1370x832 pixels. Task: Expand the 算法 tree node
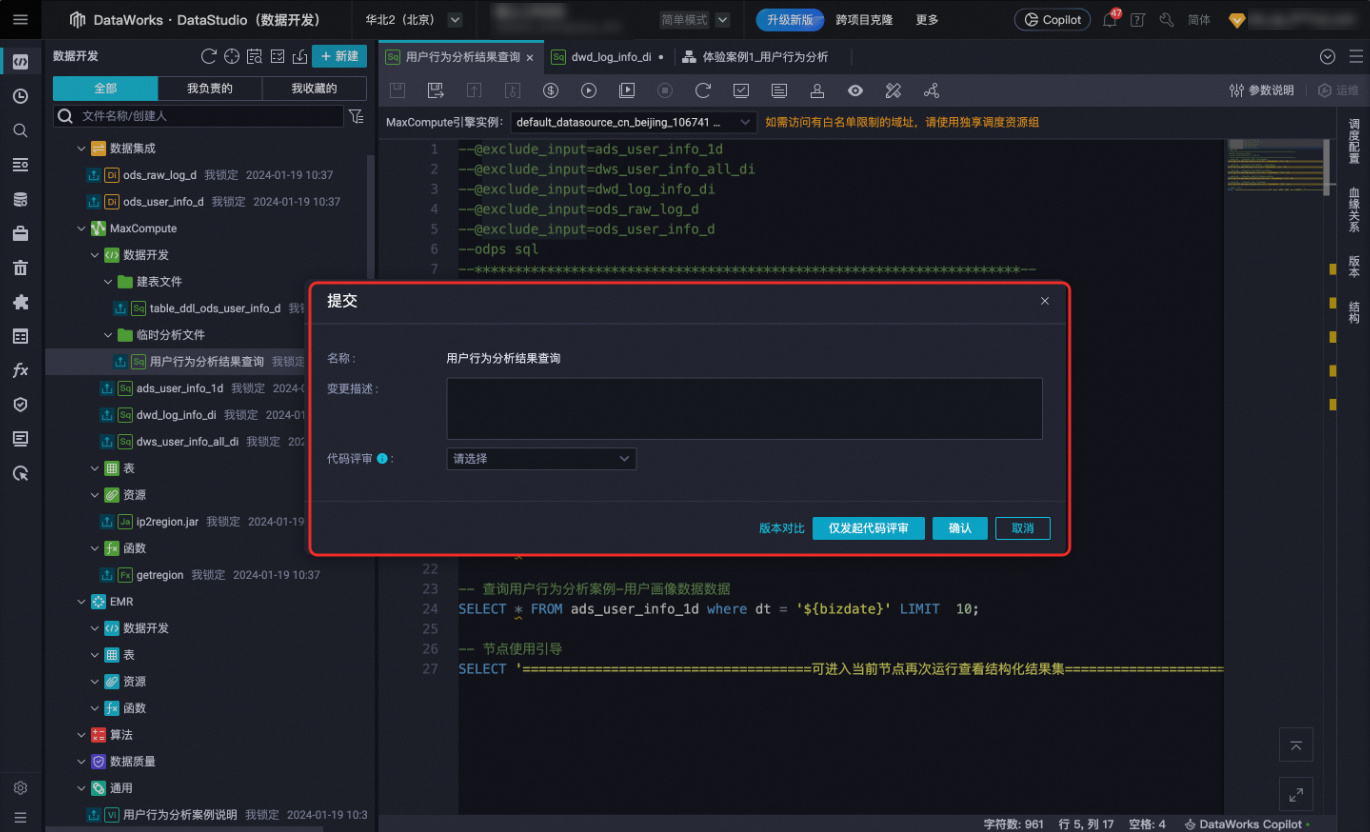click(x=82, y=734)
